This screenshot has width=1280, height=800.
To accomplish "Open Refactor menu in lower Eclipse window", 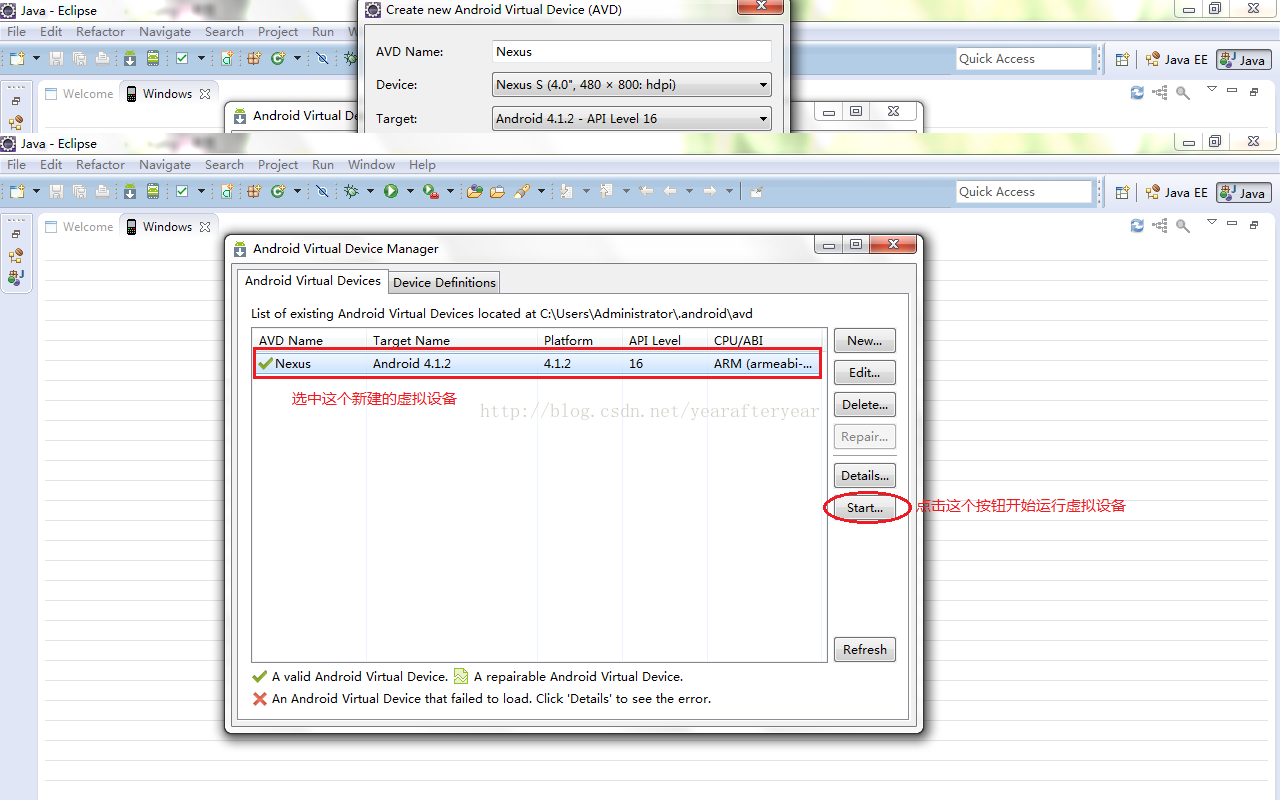I will (x=101, y=164).
